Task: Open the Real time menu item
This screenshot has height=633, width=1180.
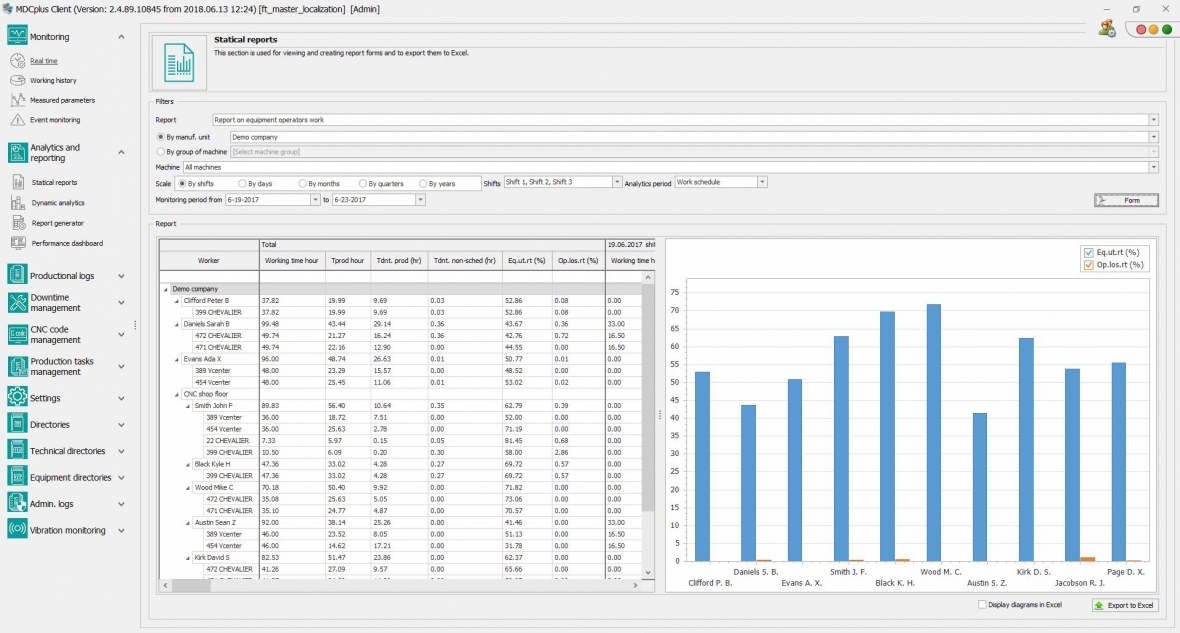Action: pos(44,61)
